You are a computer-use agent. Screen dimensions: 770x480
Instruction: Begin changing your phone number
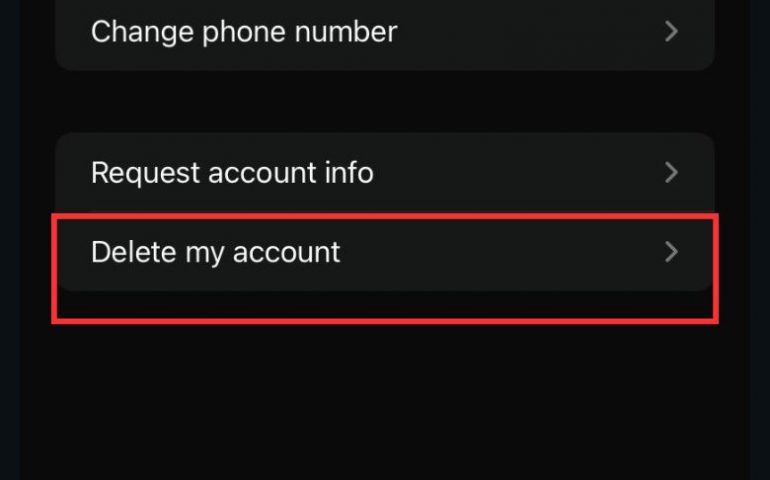point(384,32)
